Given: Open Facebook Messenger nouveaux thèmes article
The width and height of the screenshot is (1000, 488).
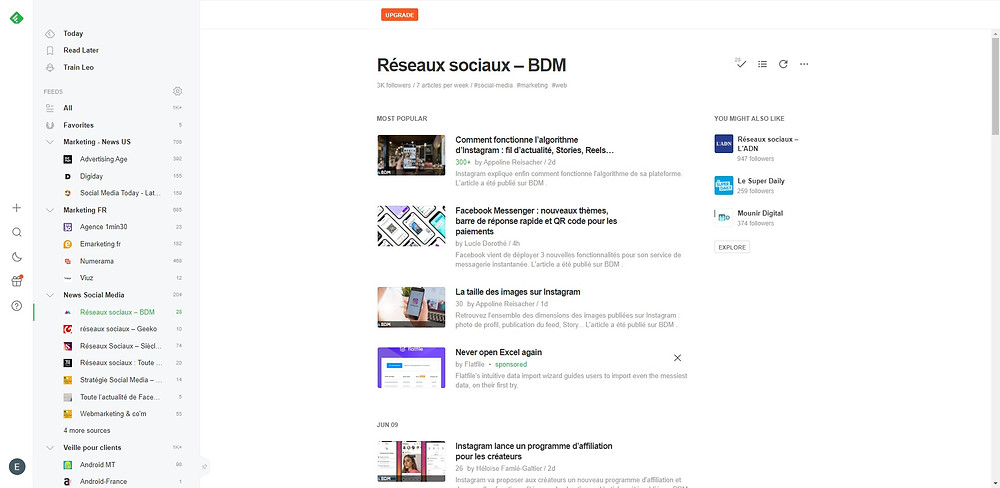Looking at the screenshot, I should point(536,221).
